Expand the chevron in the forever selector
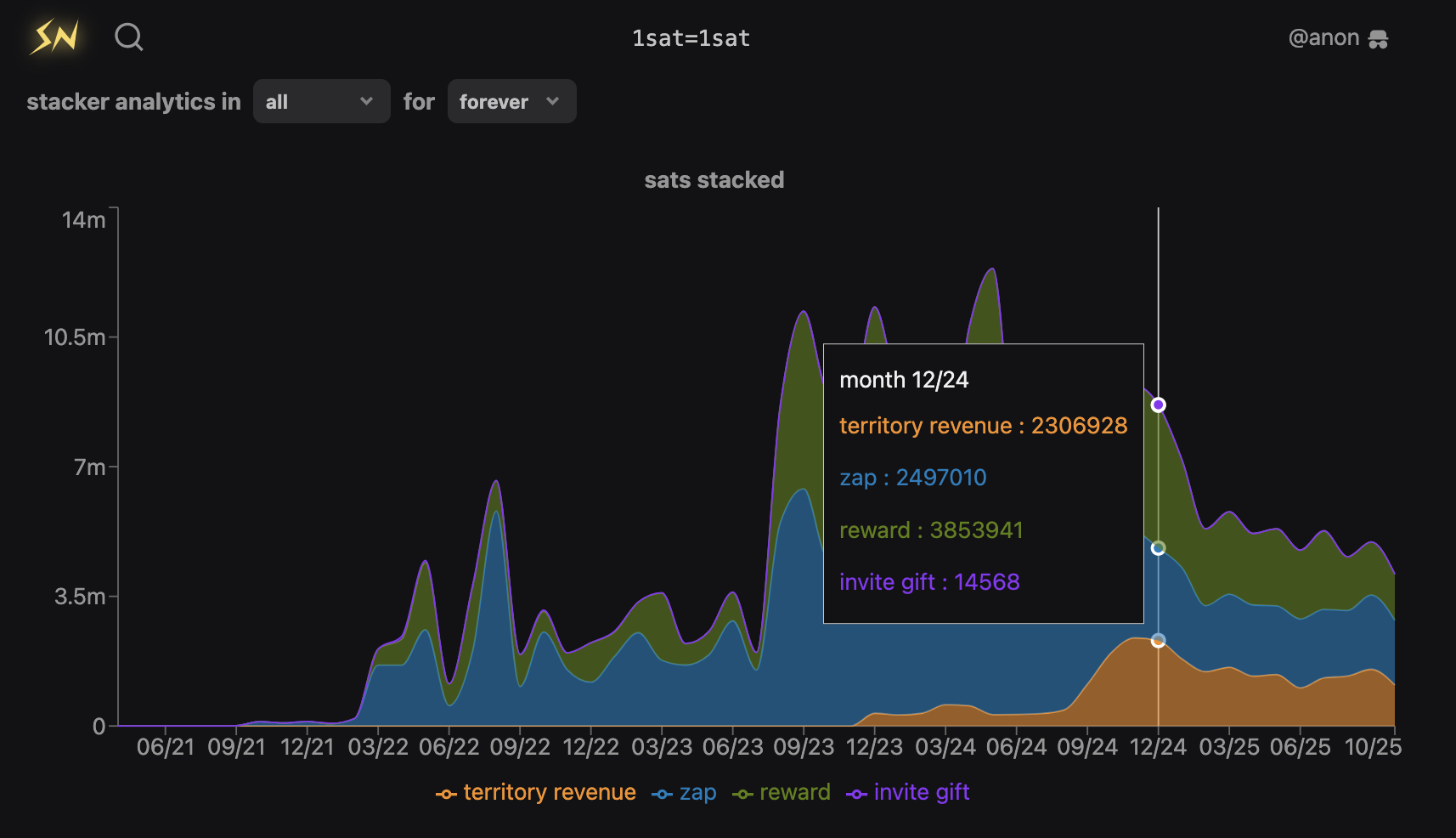Viewport: 1456px width, 838px height. click(x=553, y=101)
